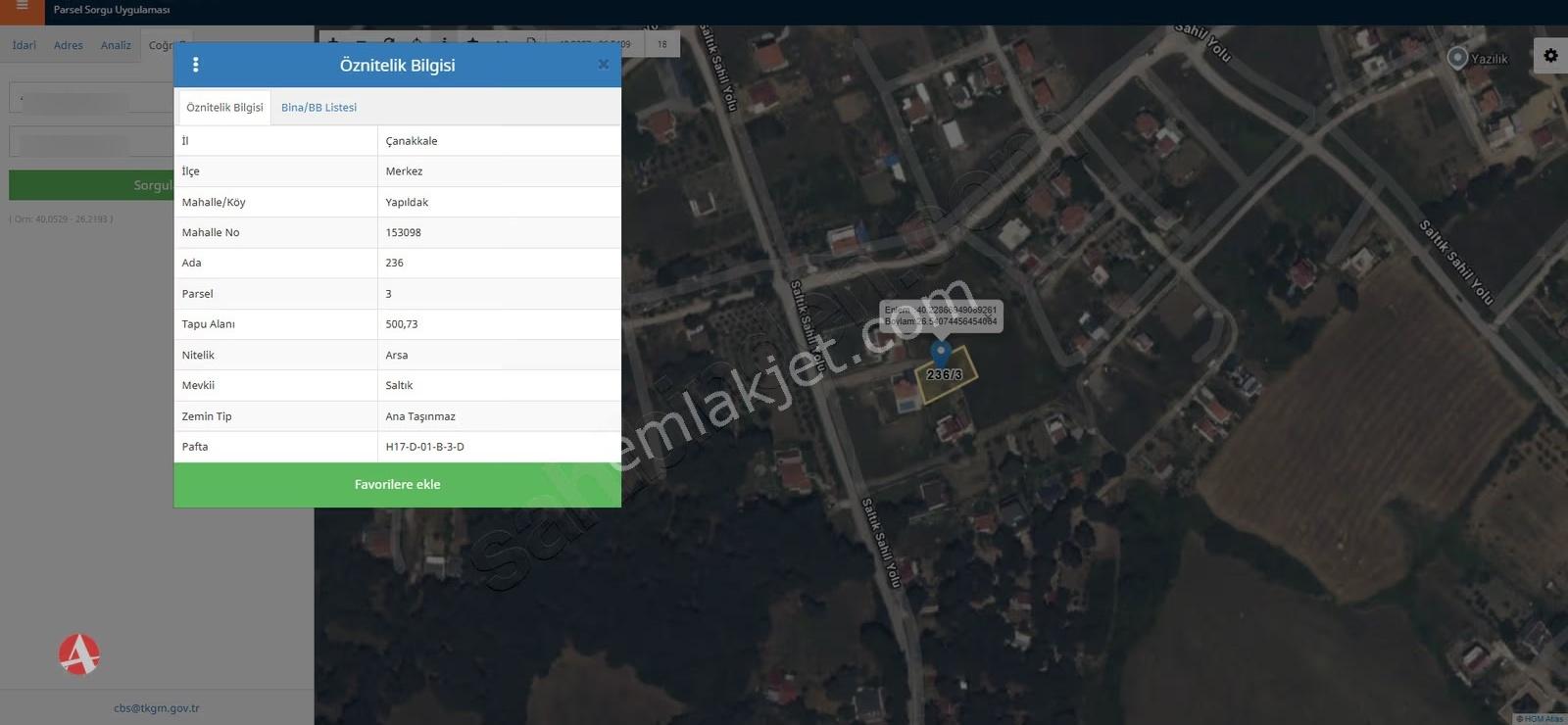
Task: Open the orange hamburger menu
Action: (22, 7)
